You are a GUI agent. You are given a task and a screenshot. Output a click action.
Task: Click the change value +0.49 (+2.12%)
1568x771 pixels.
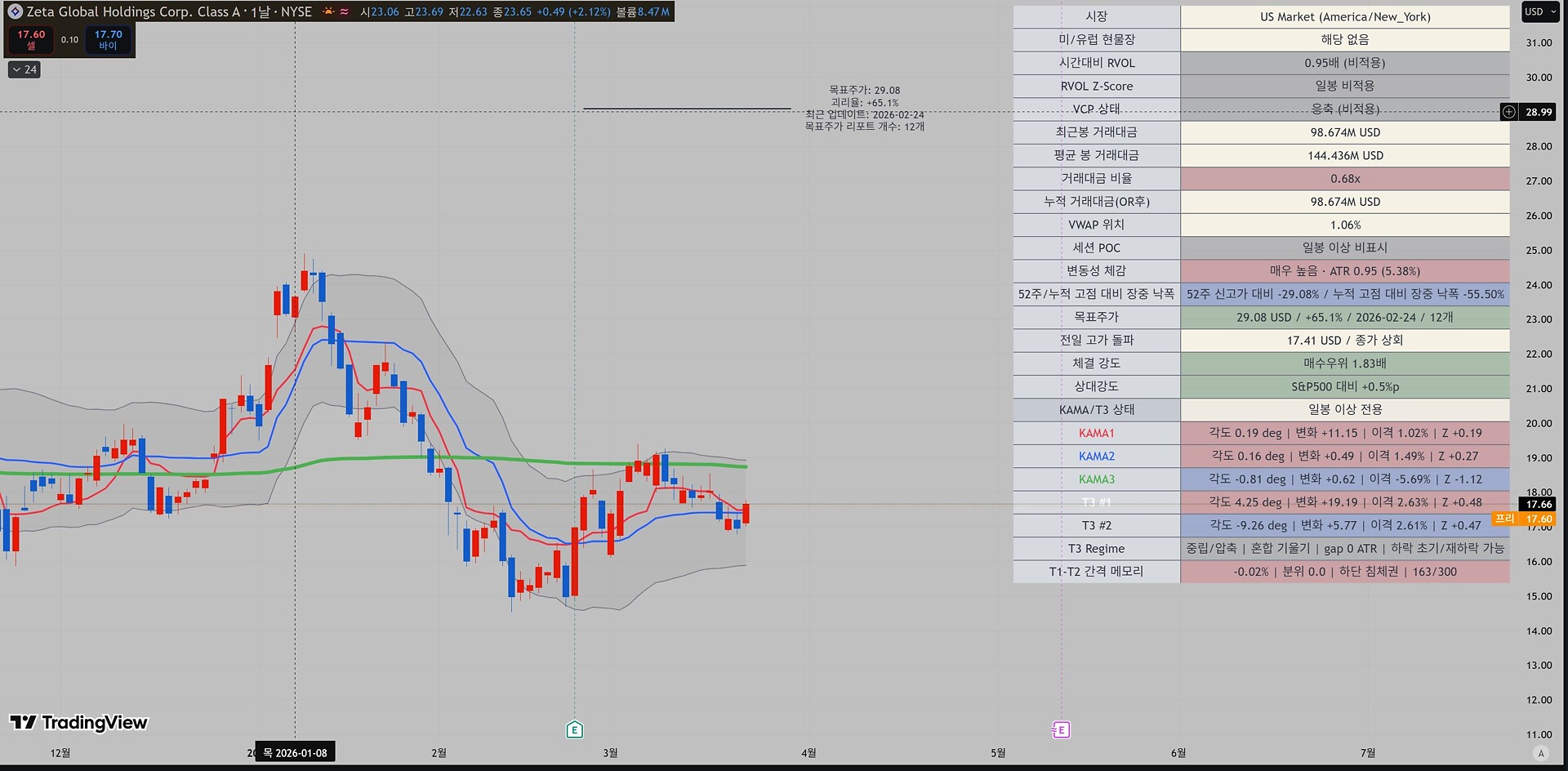pyautogui.click(x=573, y=11)
